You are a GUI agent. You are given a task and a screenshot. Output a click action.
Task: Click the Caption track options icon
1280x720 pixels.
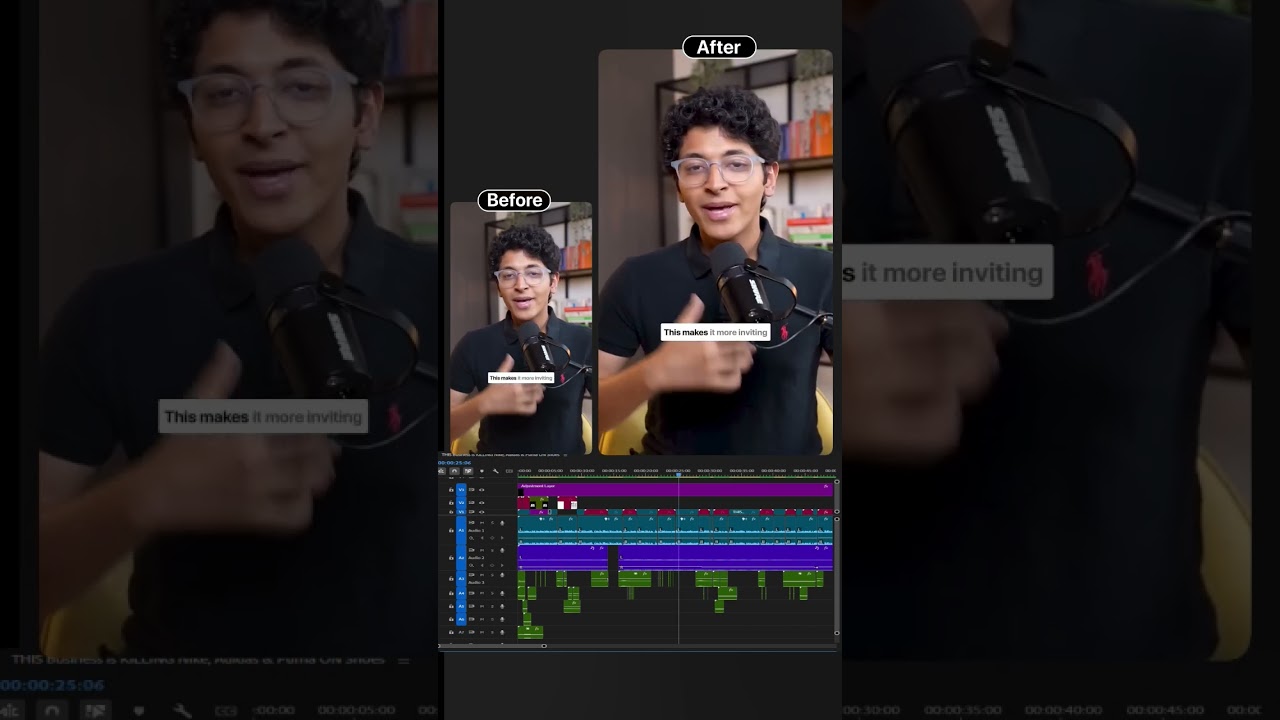(509, 471)
